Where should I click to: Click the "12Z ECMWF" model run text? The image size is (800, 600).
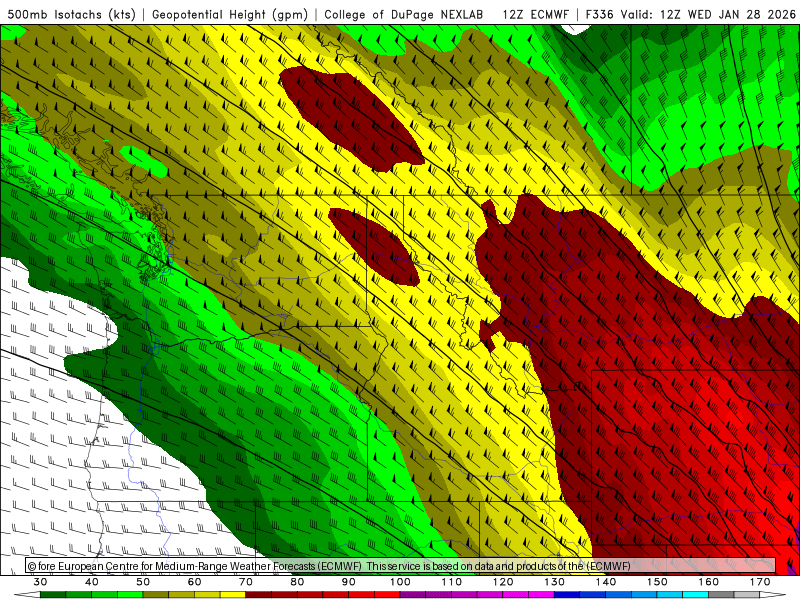pyautogui.click(x=535, y=14)
